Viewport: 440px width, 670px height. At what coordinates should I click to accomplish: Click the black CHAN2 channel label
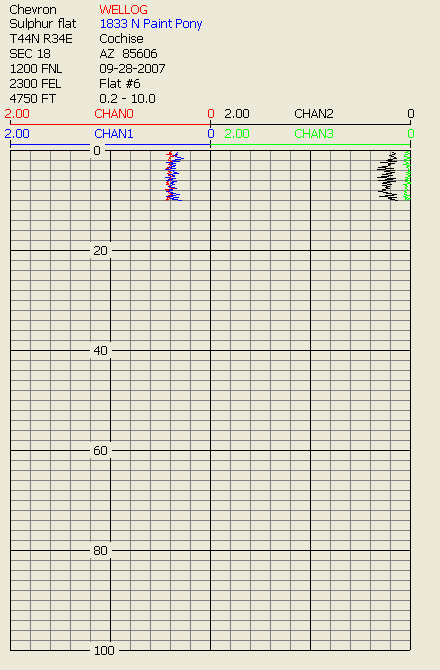(x=314, y=114)
